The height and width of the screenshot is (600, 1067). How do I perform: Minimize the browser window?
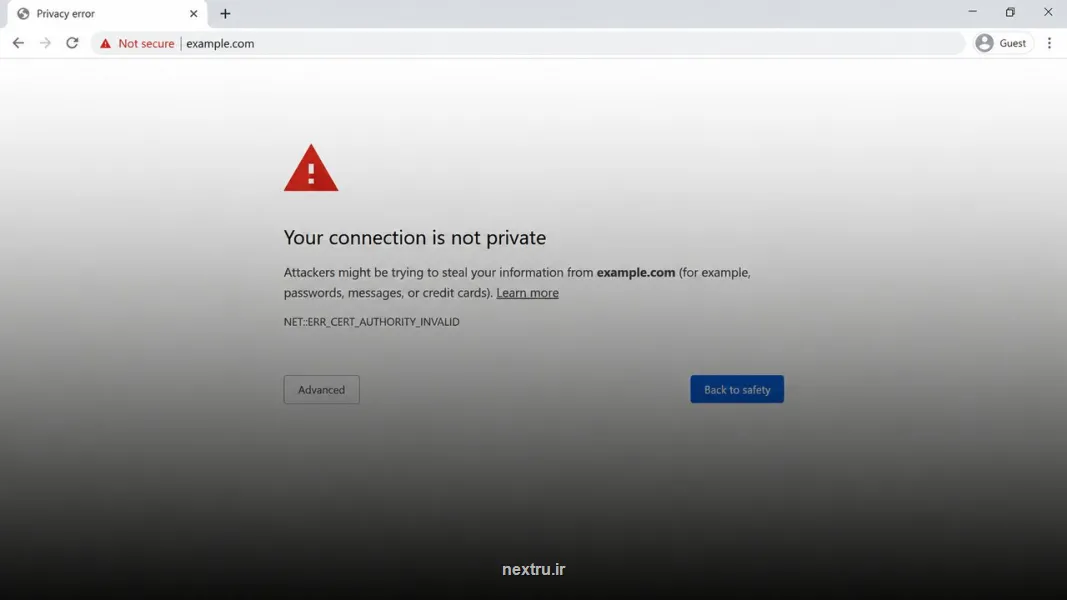[972, 12]
